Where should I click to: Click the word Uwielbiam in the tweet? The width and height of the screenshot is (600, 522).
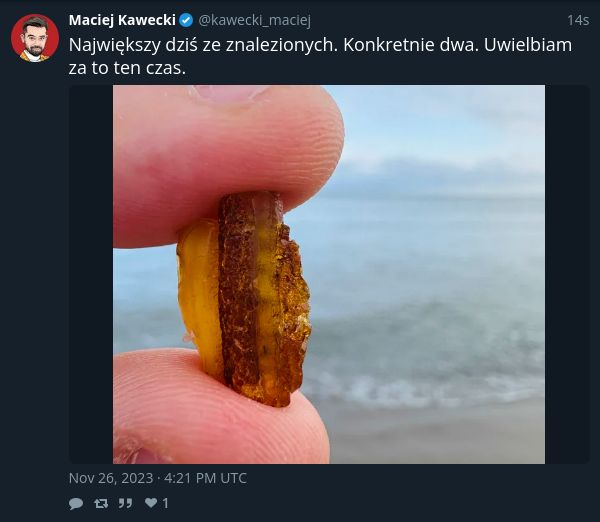click(528, 45)
